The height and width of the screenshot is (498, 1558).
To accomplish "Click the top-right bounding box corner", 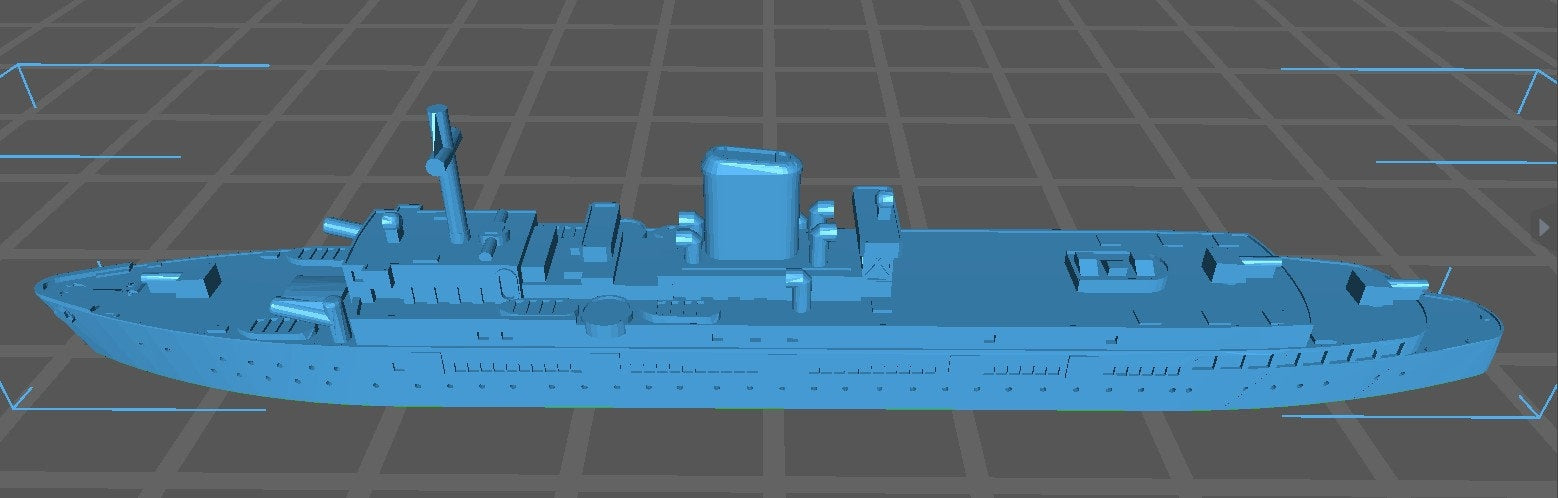I will point(1538,74).
